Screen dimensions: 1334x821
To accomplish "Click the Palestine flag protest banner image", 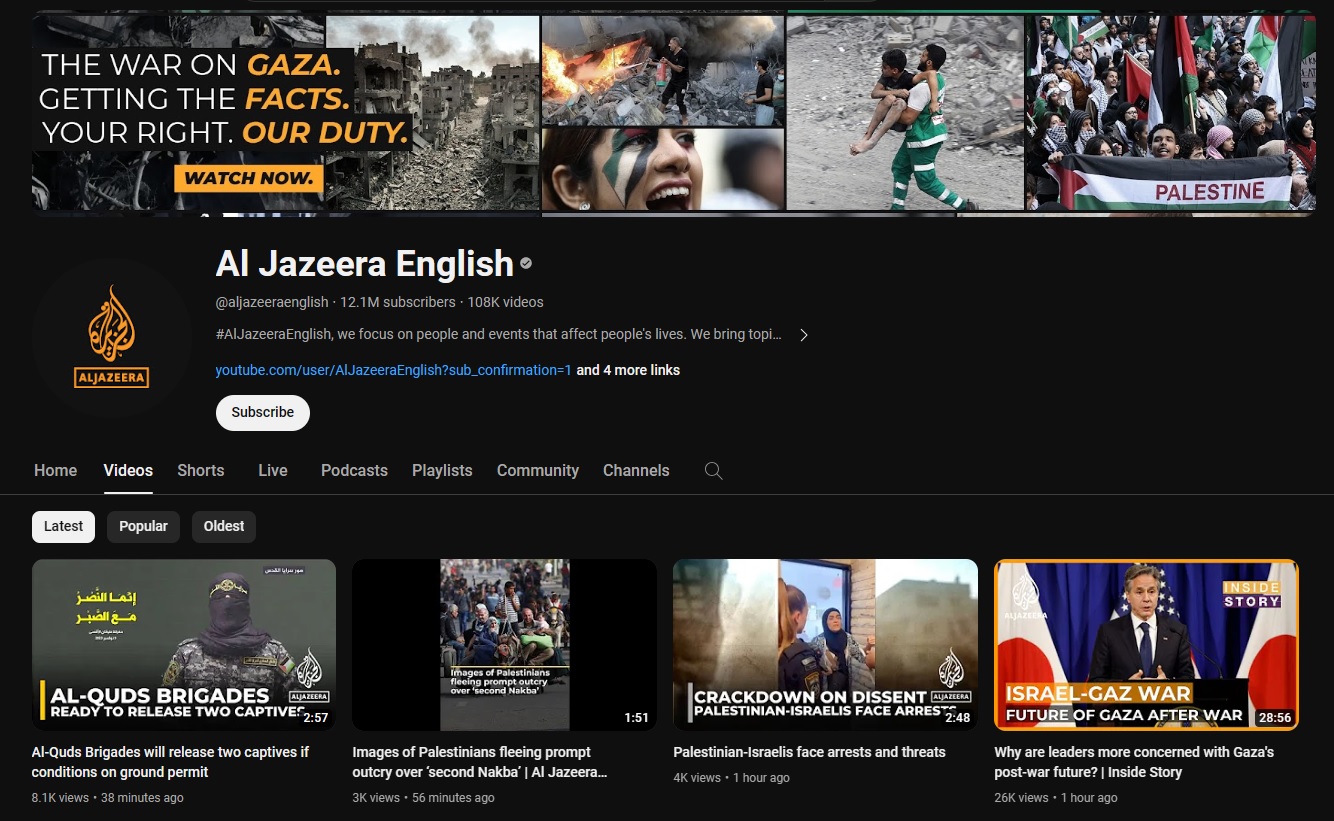I will click(x=1171, y=112).
